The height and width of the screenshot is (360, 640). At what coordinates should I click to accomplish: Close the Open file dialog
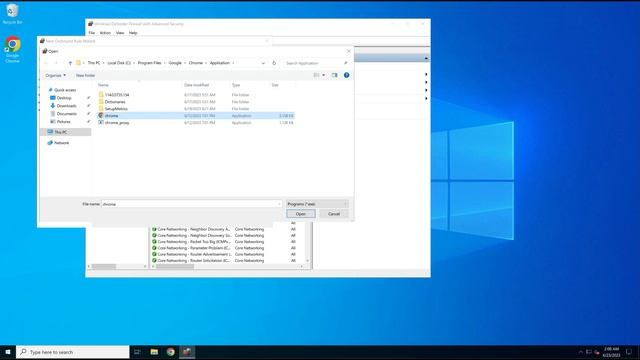pyautogui.click(x=349, y=51)
